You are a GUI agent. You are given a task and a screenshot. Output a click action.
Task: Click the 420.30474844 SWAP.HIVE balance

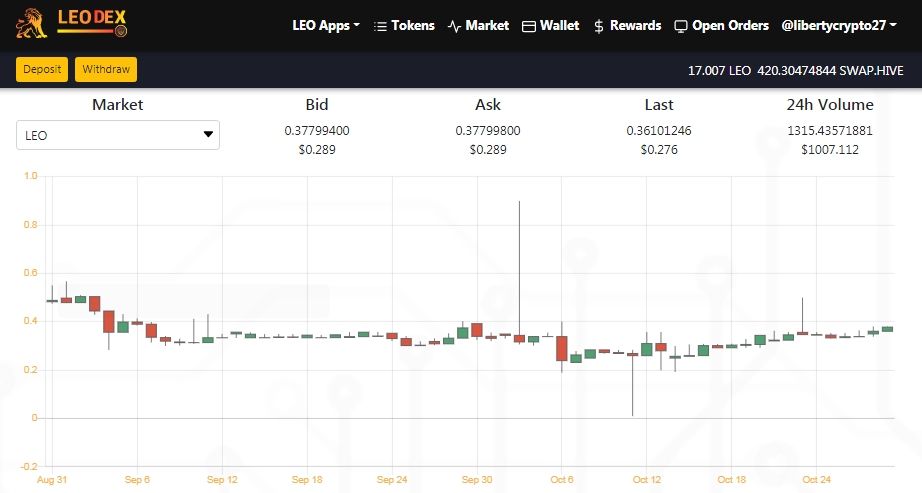[830, 71]
